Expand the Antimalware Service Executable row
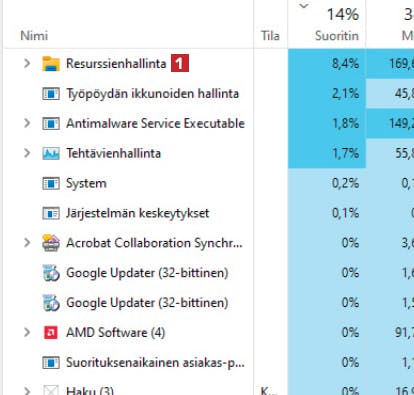The width and height of the screenshot is (414, 395). pyautogui.click(x=27, y=123)
